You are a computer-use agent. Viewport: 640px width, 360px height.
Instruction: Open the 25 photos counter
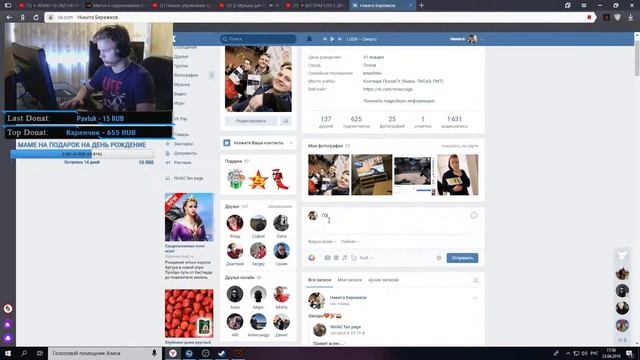click(392, 122)
